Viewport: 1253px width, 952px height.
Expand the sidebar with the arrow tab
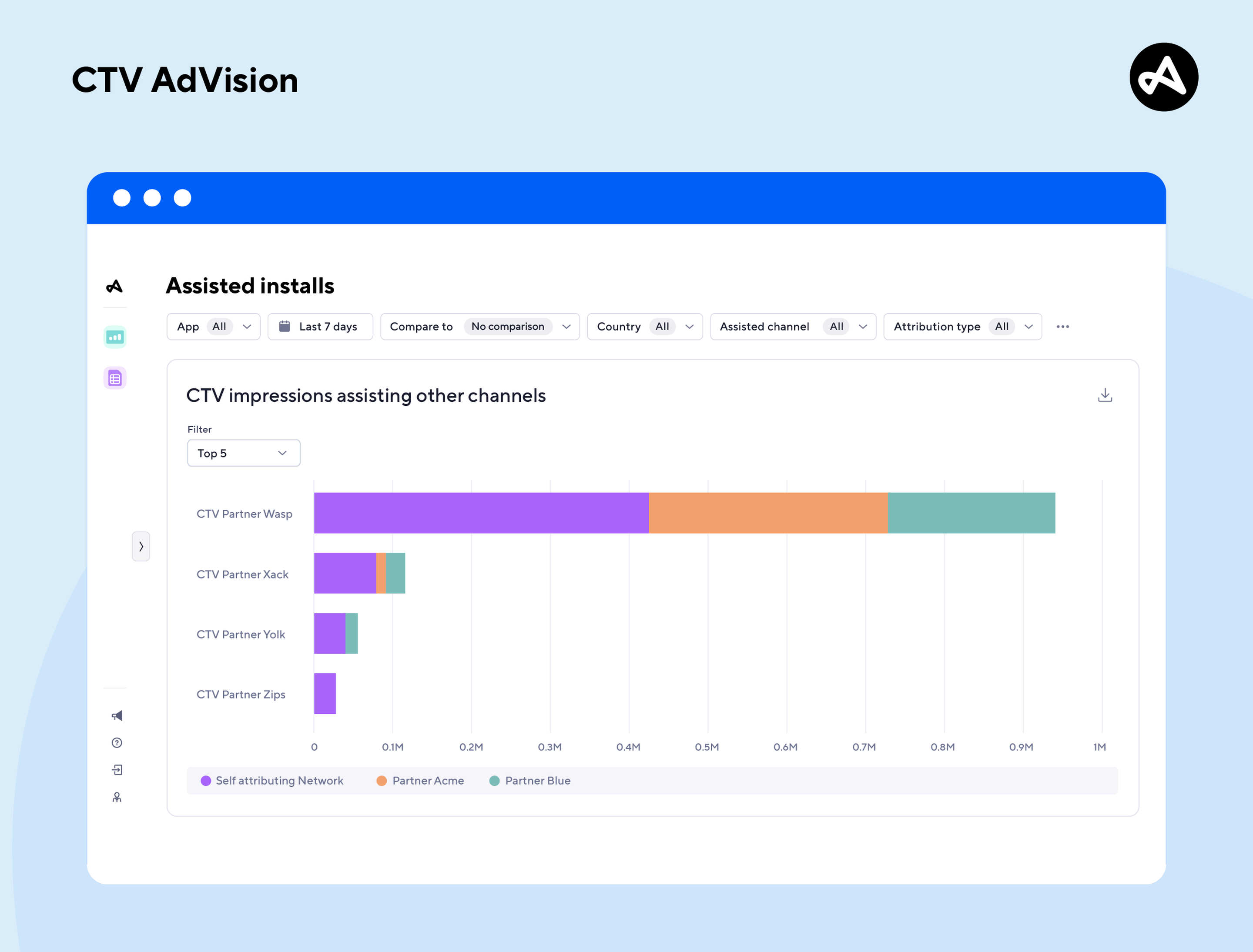coord(141,546)
